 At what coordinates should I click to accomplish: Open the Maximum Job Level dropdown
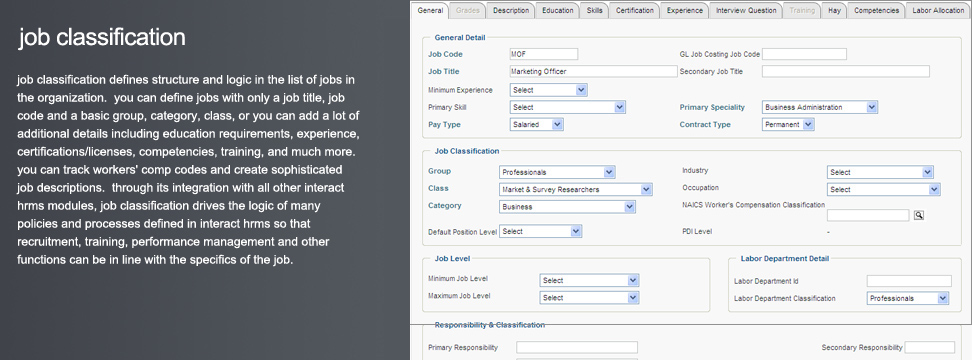coord(589,298)
